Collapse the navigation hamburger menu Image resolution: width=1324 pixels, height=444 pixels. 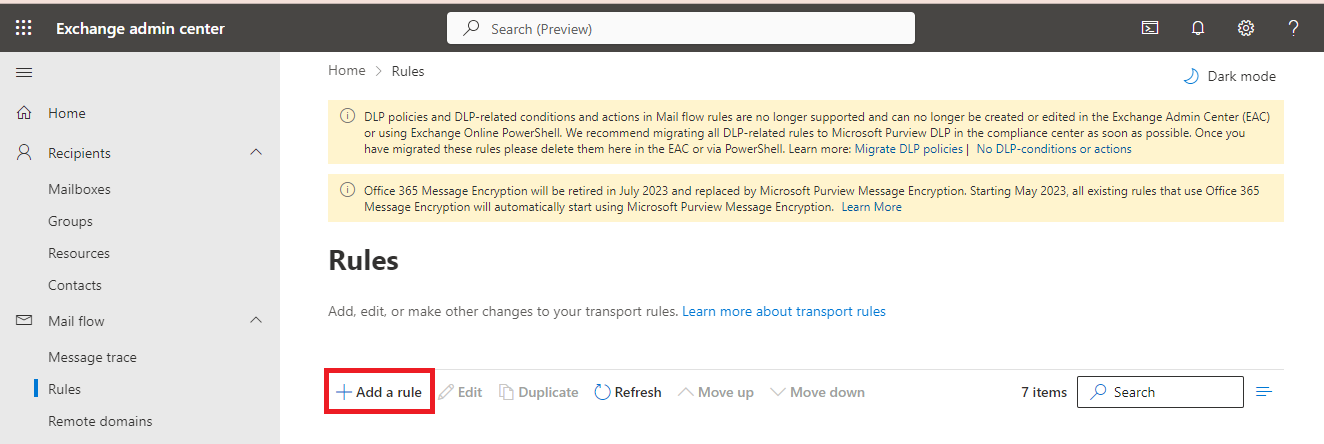[24, 72]
